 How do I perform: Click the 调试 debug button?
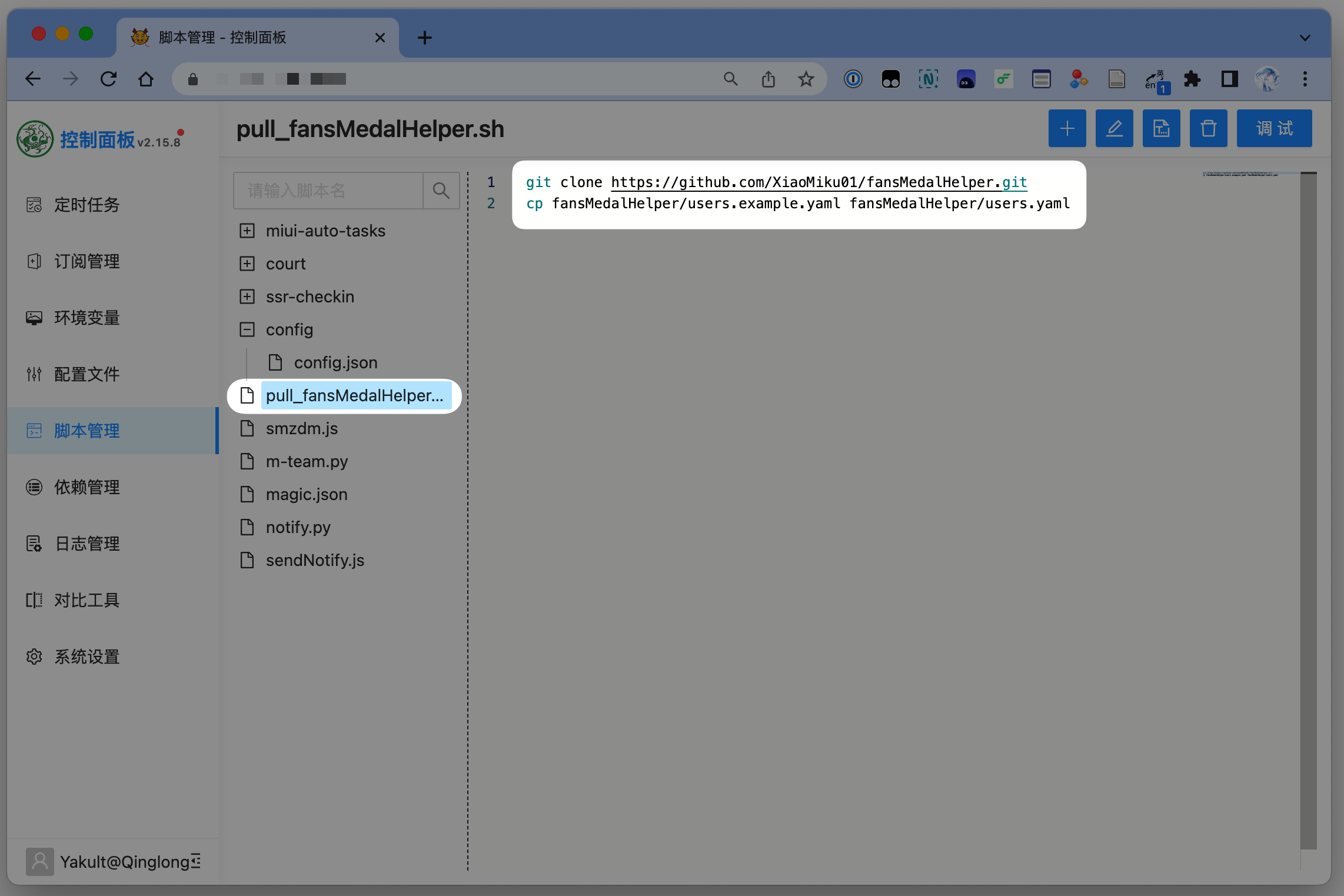[x=1274, y=128]
